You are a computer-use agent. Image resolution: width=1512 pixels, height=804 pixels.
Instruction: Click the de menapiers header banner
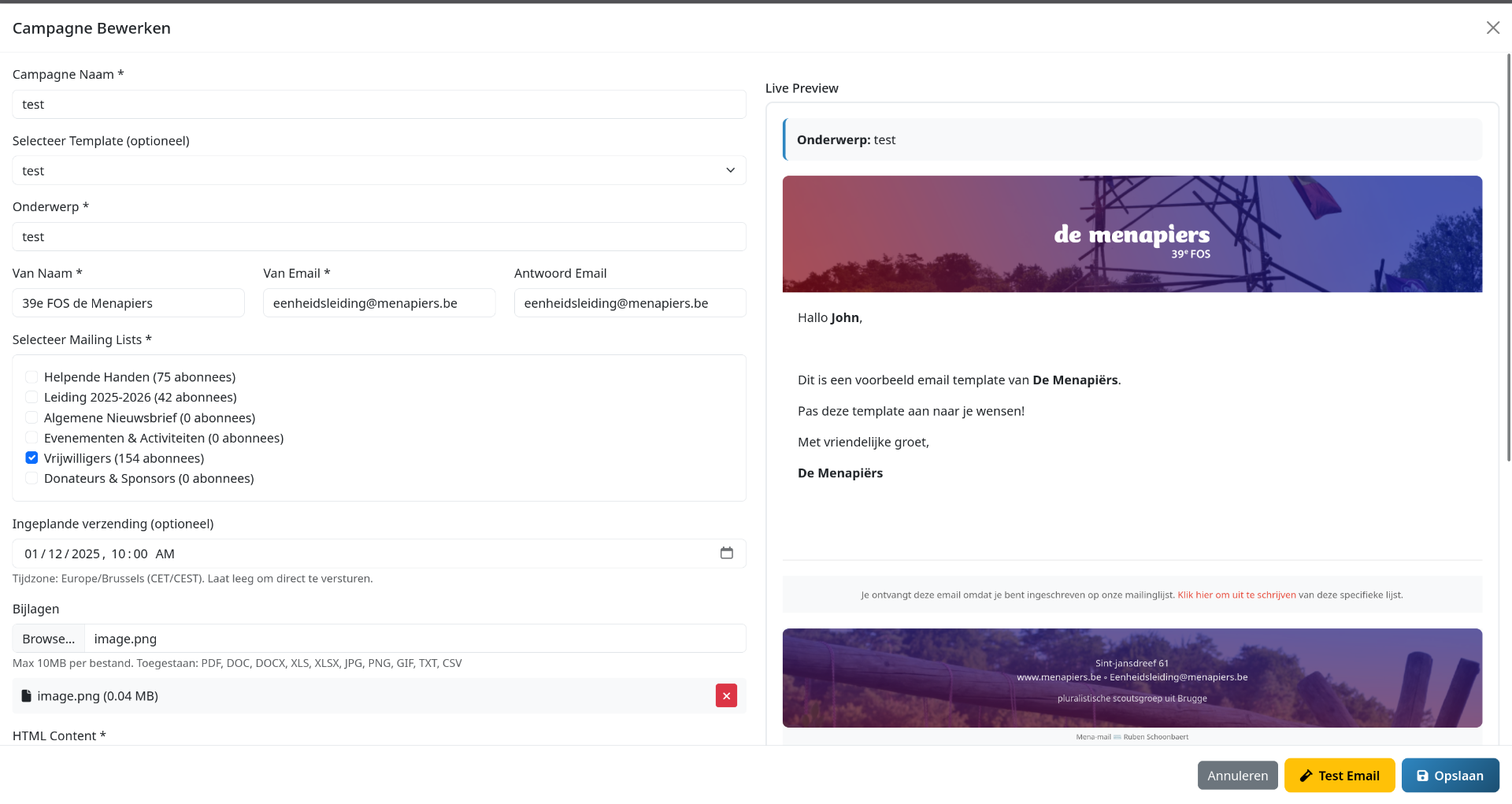point(1132,235)
